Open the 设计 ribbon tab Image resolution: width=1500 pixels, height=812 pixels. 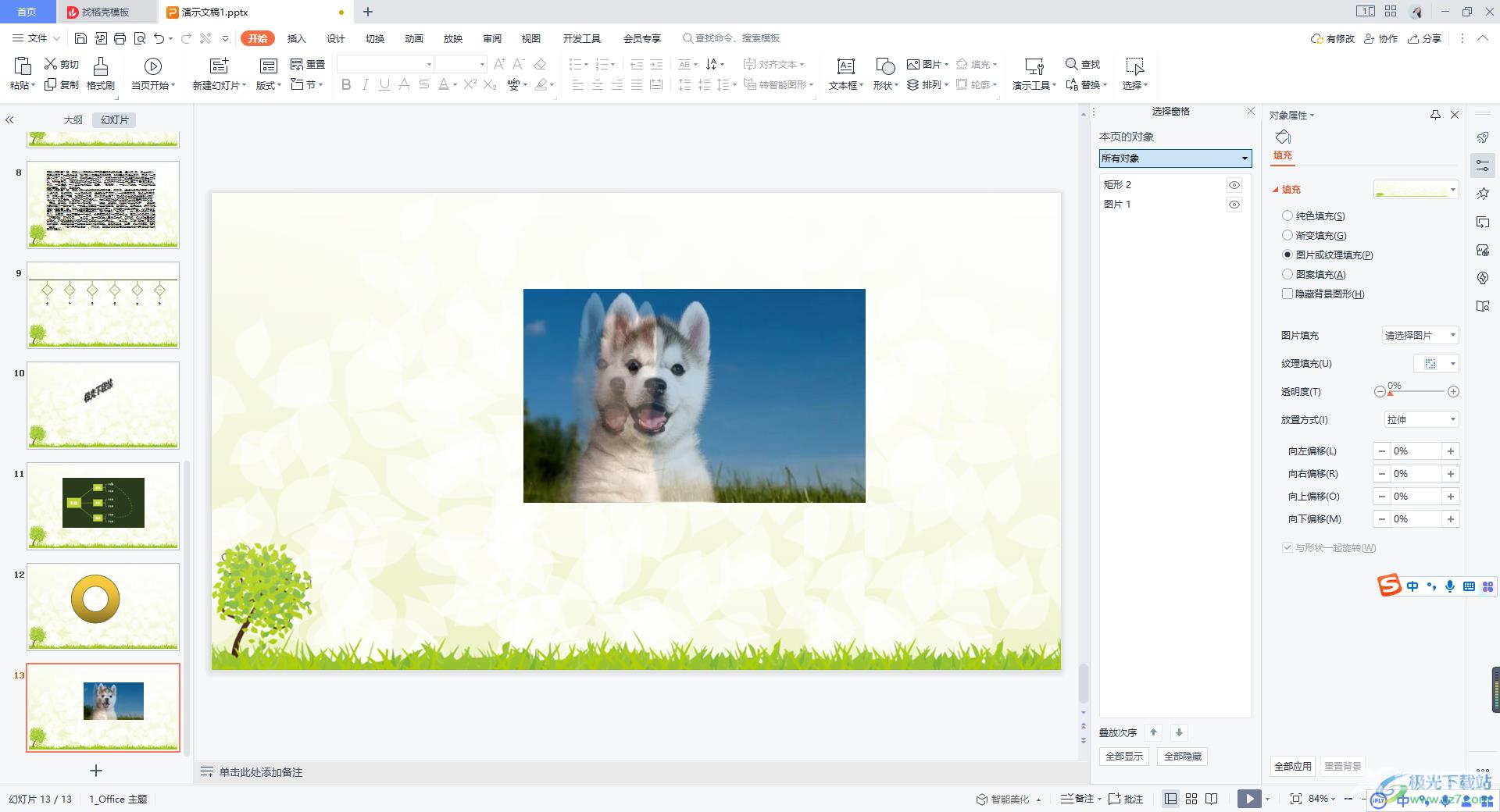pyautogui.click(x=336, y=38)
